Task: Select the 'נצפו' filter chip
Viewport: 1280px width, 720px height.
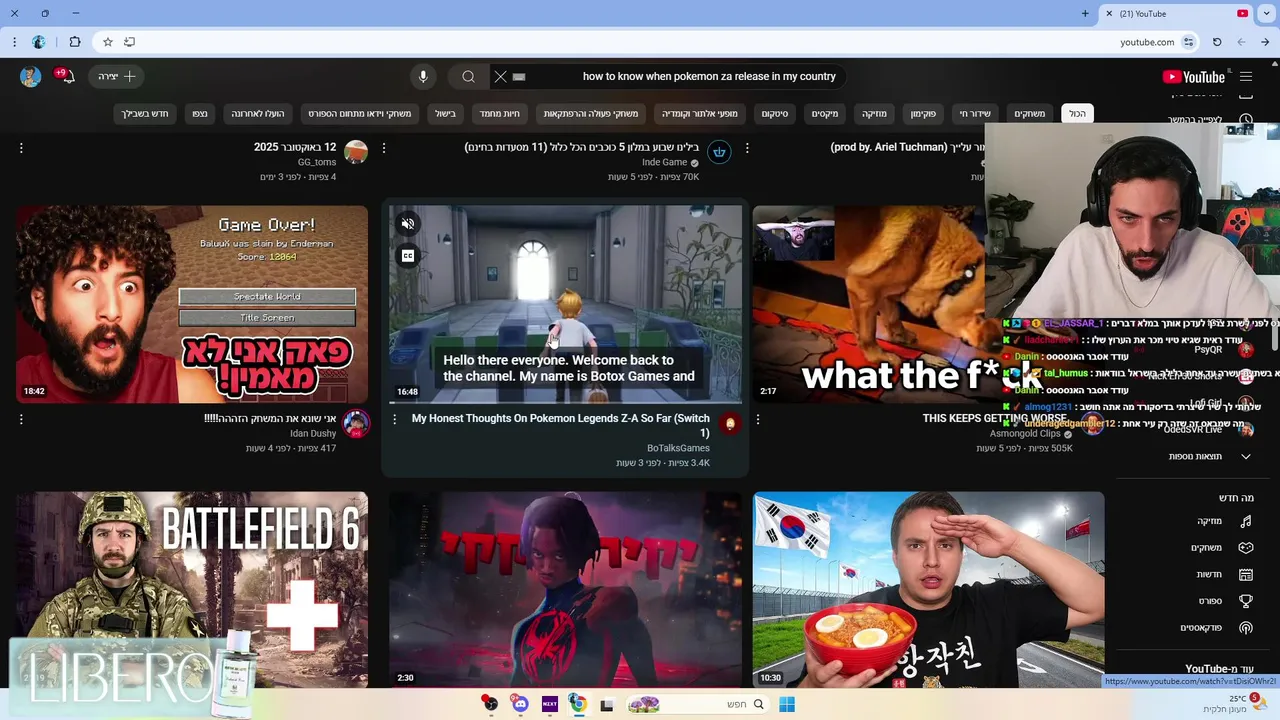Action: [200, 114]
